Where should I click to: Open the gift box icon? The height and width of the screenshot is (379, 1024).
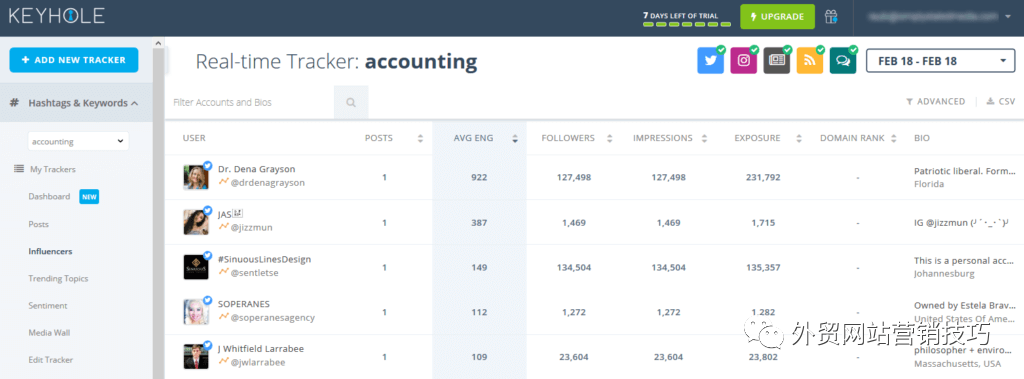[x=831, y=17]
